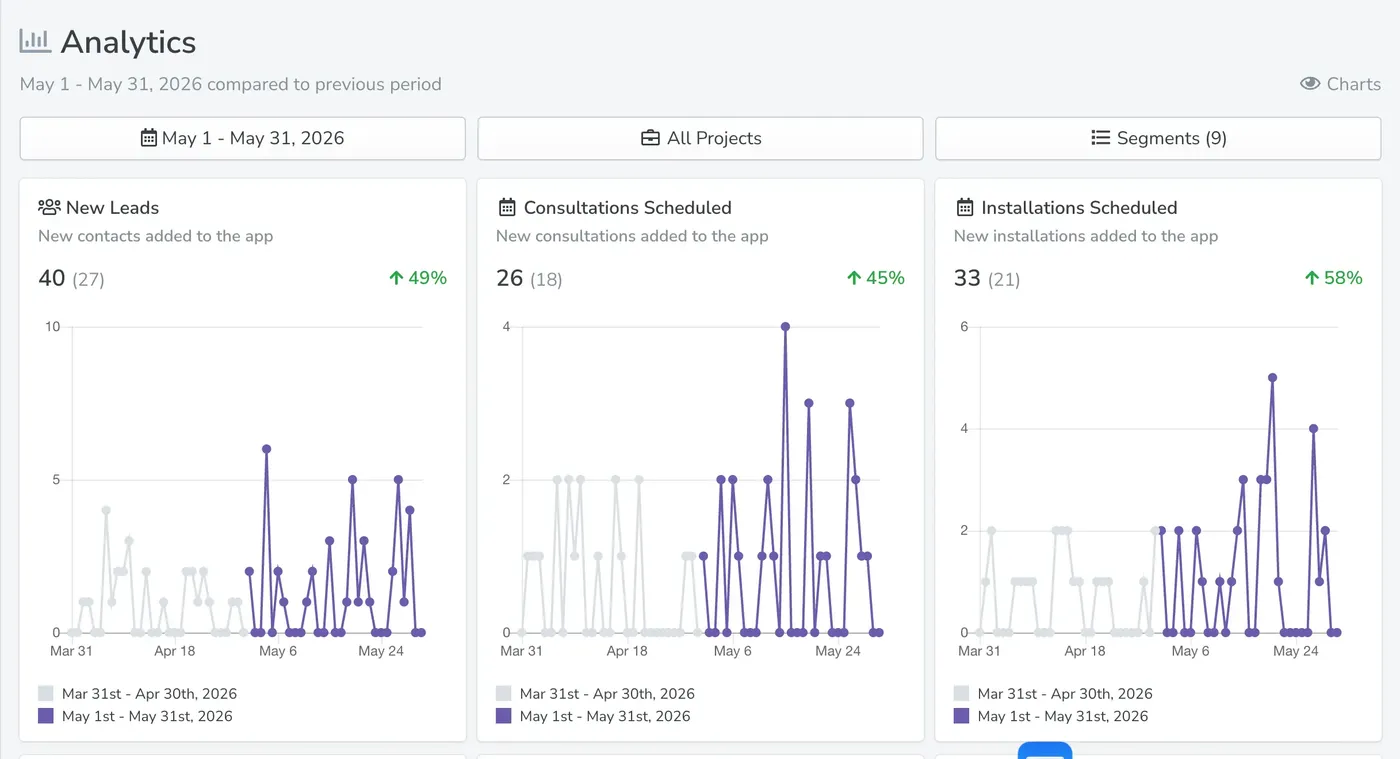Click the Installations peak data point at 5
The width and height of the screenshot is (1400, 759).
[x=1272, y=378]
